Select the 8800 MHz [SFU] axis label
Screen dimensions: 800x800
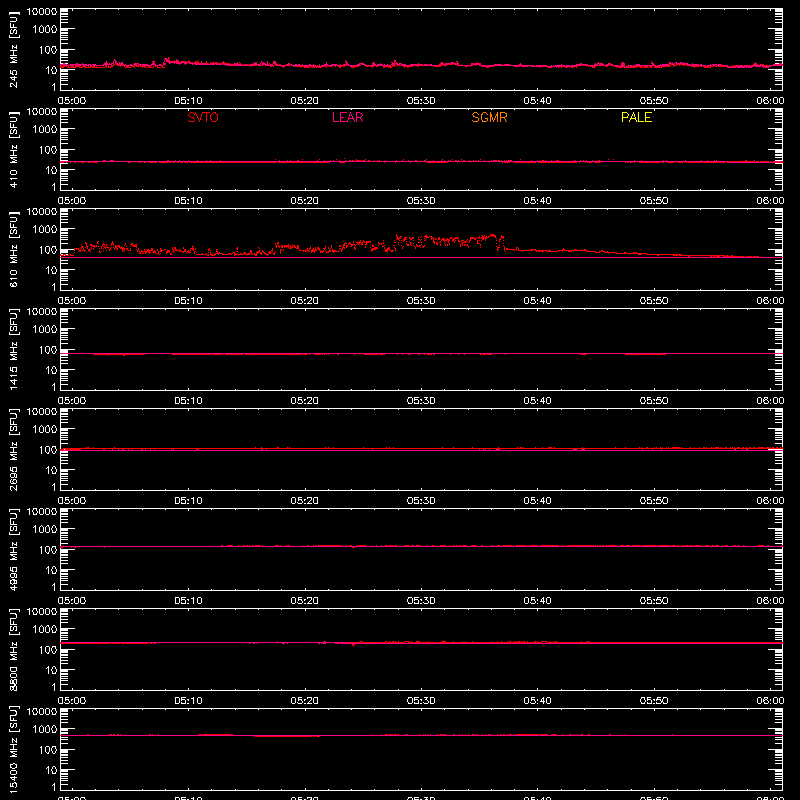(x=13, y=649)
